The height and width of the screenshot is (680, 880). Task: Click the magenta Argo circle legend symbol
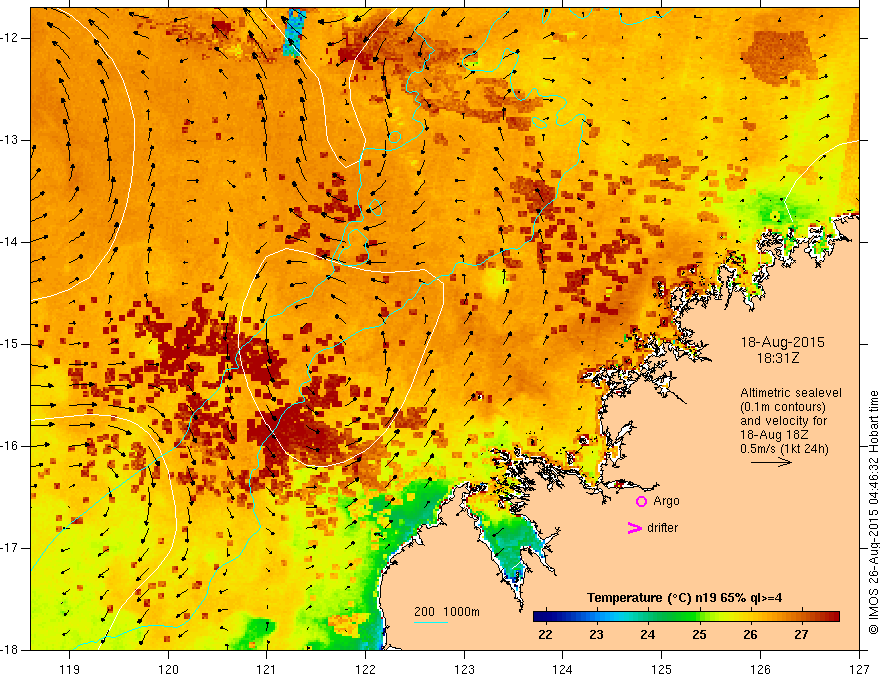point(641,501)
